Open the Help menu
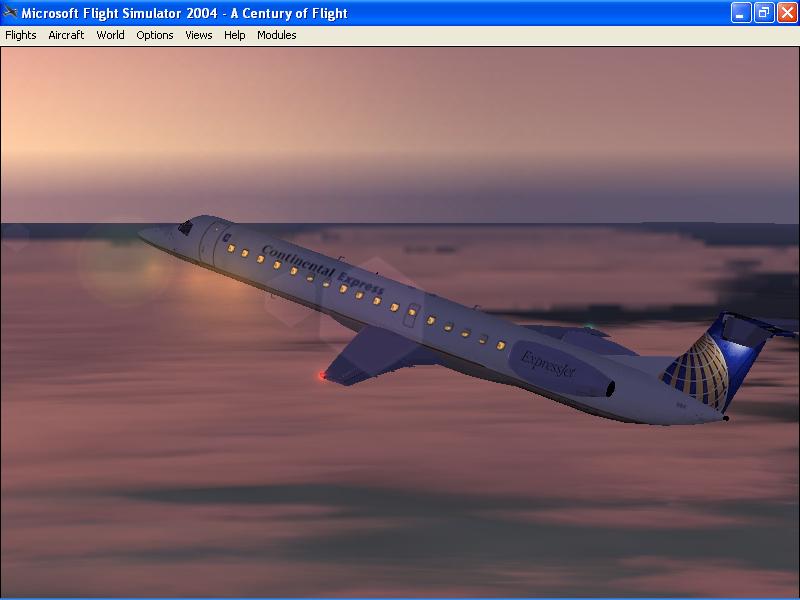 pos(235,35)
